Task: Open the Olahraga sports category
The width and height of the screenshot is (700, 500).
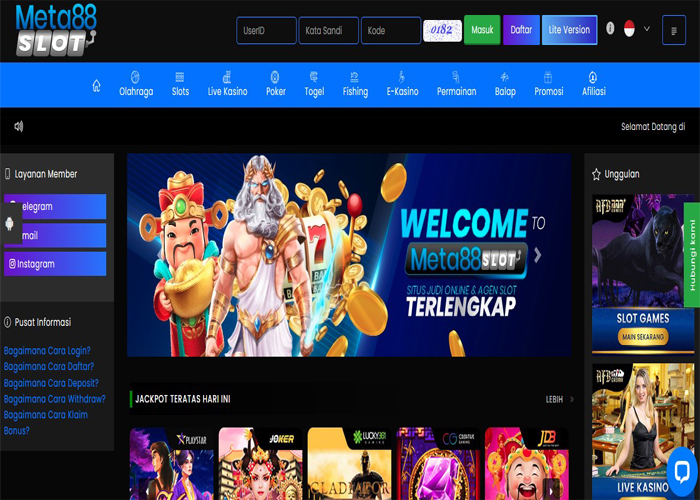Action: pyautogui.click(x=136, y=84)
